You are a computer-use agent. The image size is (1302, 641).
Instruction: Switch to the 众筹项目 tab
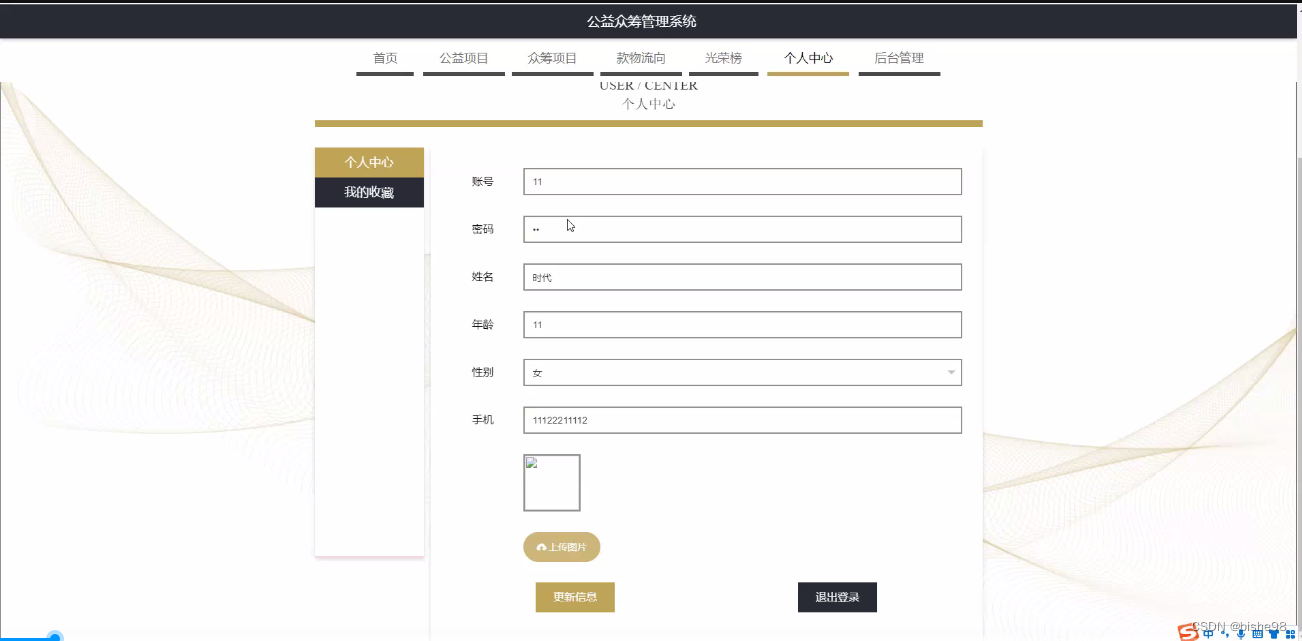click(552, 59)
